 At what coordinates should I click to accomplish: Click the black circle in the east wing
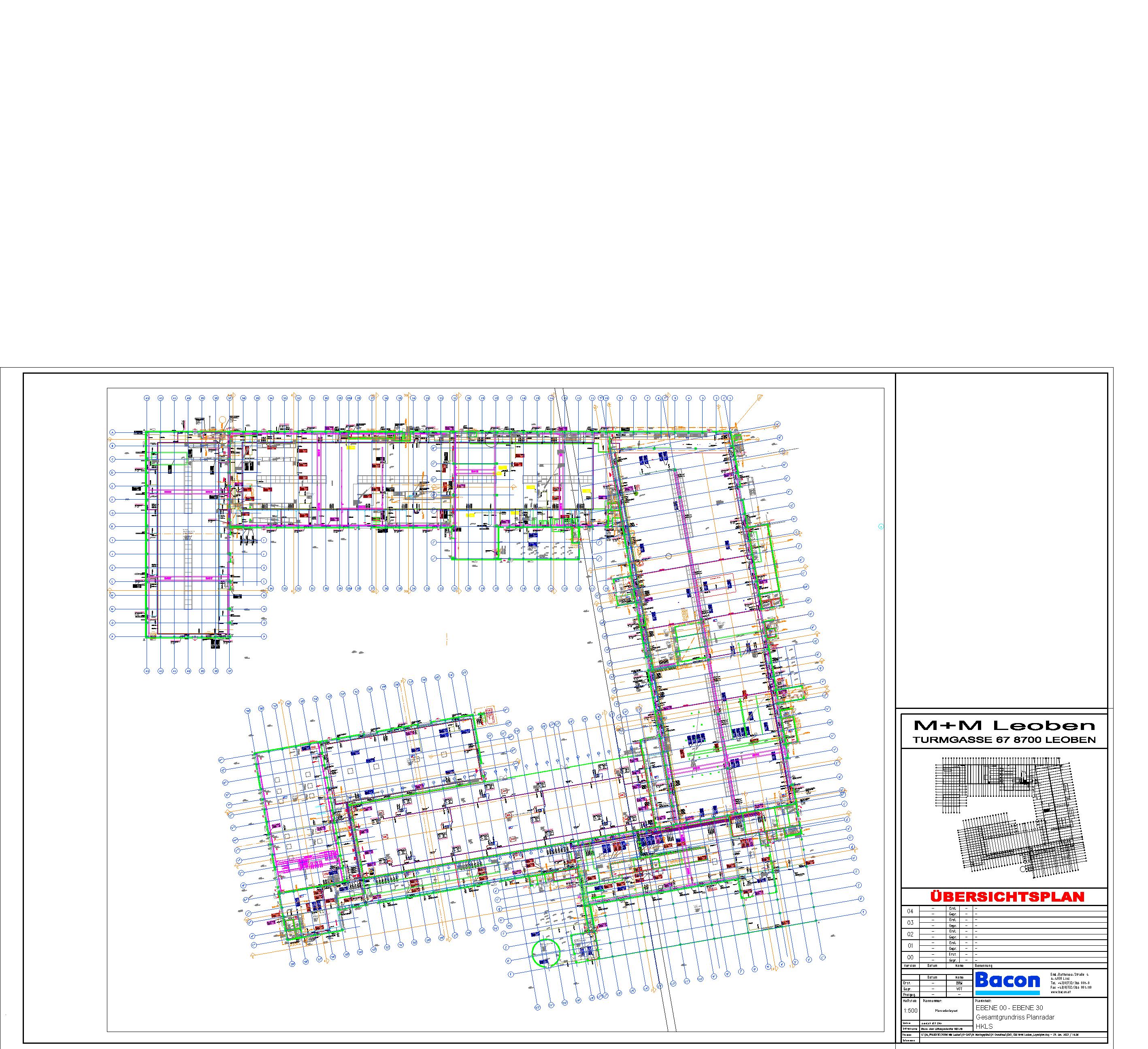tap(669, 555)
